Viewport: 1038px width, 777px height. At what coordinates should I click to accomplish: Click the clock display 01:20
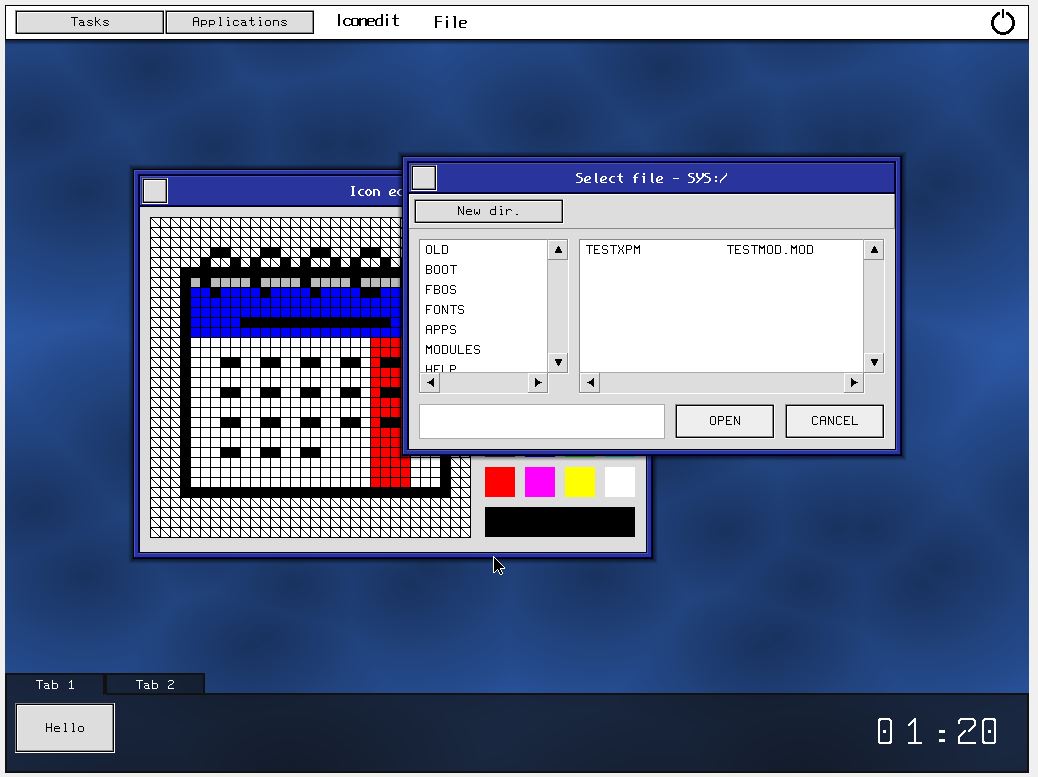click(937, 731)
